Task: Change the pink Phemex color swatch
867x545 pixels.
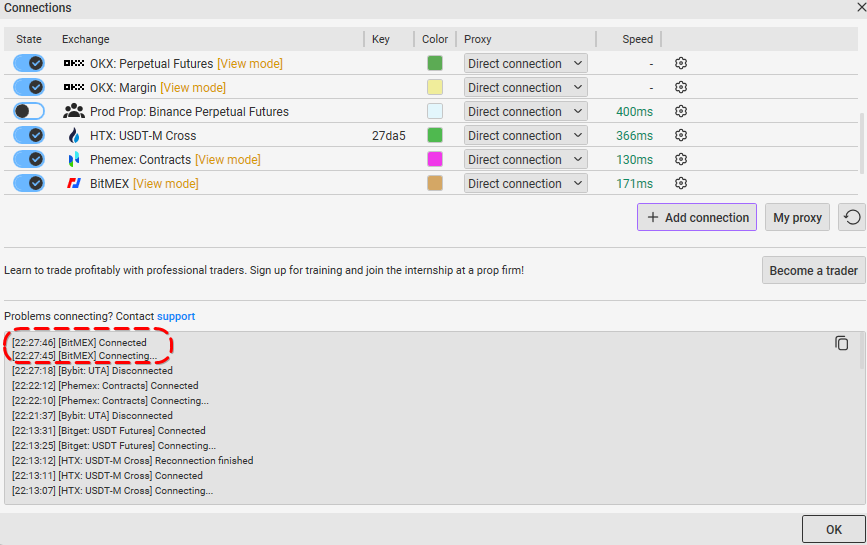Action: point(435,159)
